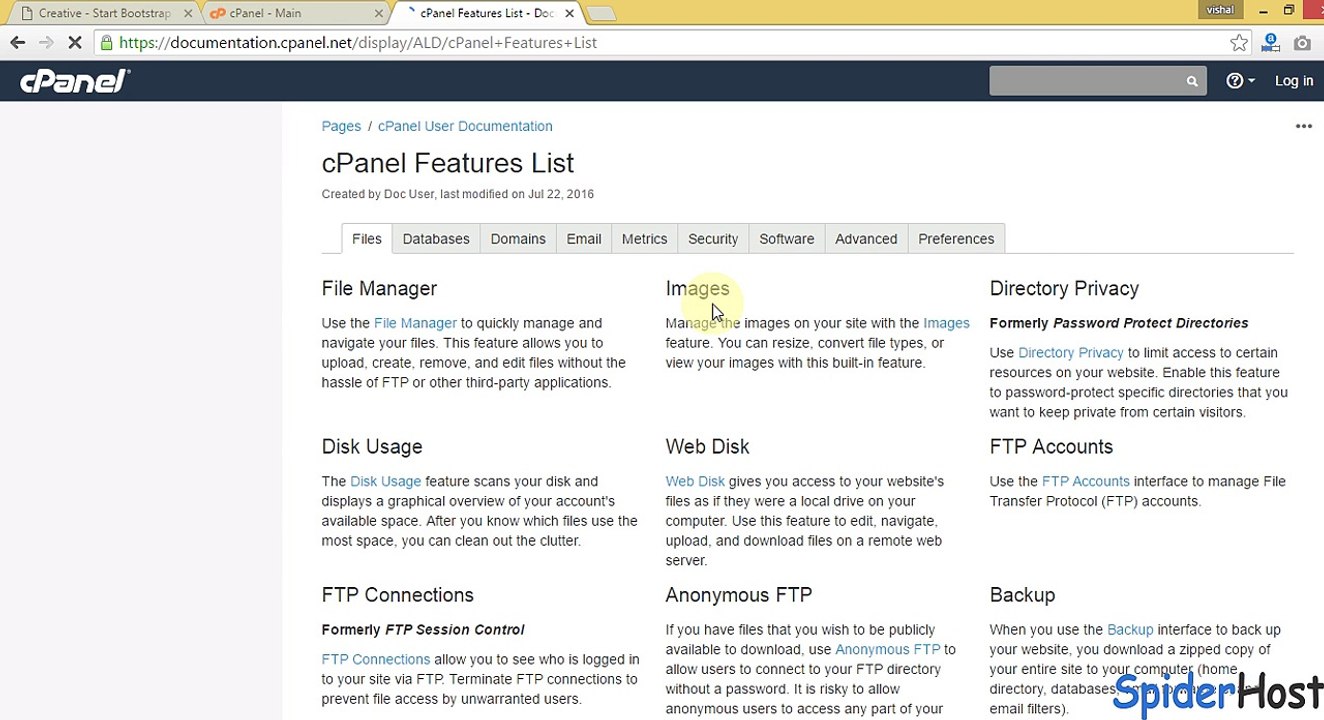Image resolution: width=1324 pixels, height=720 pixels.
Task: Open the FTP Connections link
Action: tap(376, 659)
